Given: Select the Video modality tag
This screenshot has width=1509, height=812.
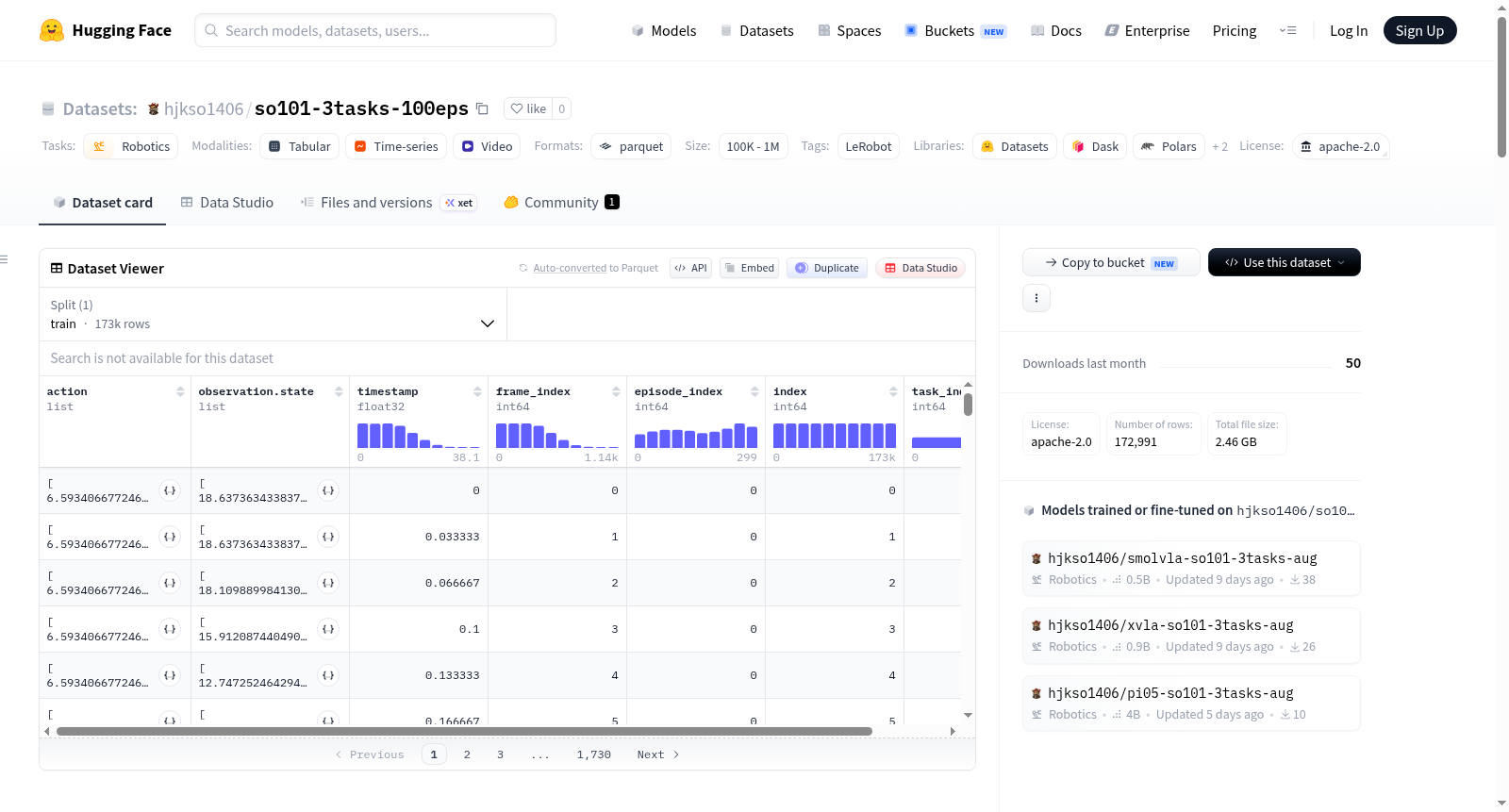Looking at the screenshot, I should tap(487, 146).
